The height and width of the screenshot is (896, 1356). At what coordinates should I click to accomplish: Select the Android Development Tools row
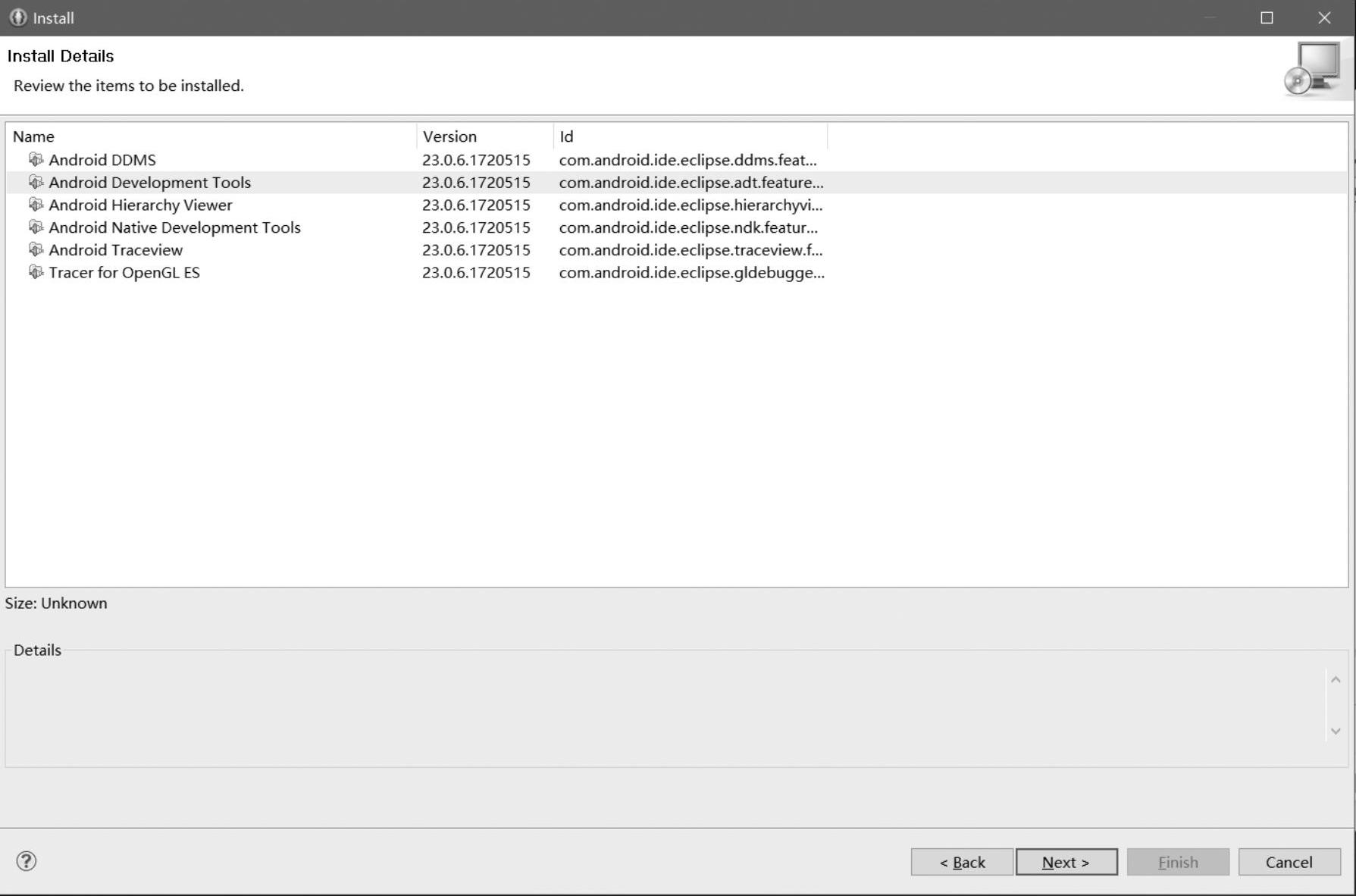(676, 183)
